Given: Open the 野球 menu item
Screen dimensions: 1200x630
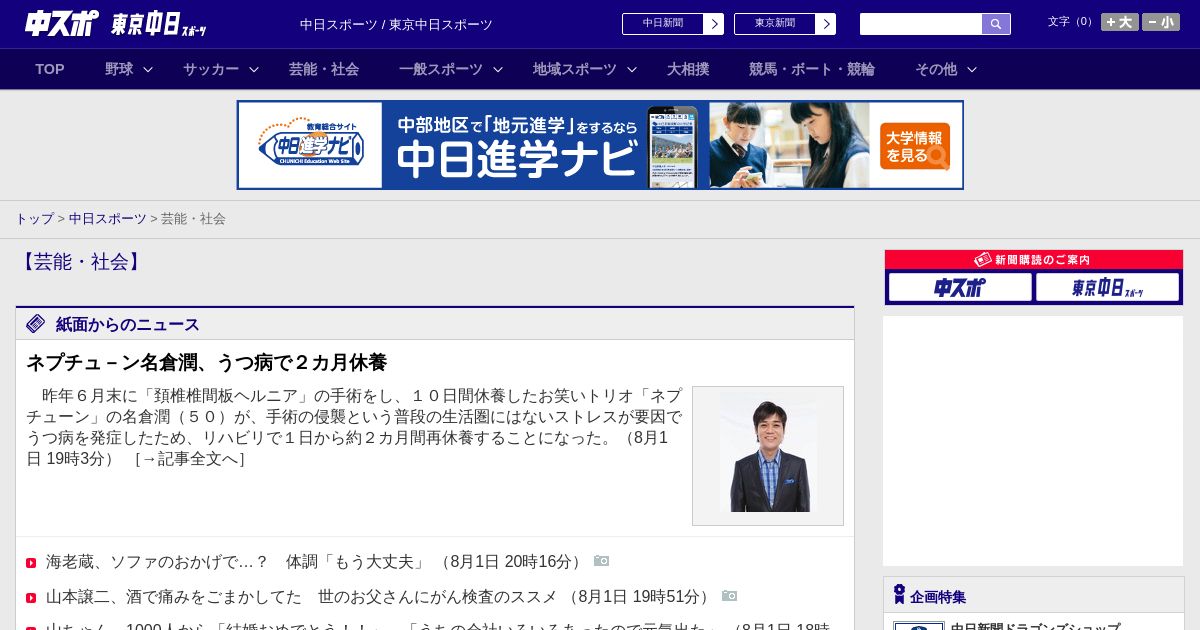Looking at the screenshot, I should [x=119, y=69].
